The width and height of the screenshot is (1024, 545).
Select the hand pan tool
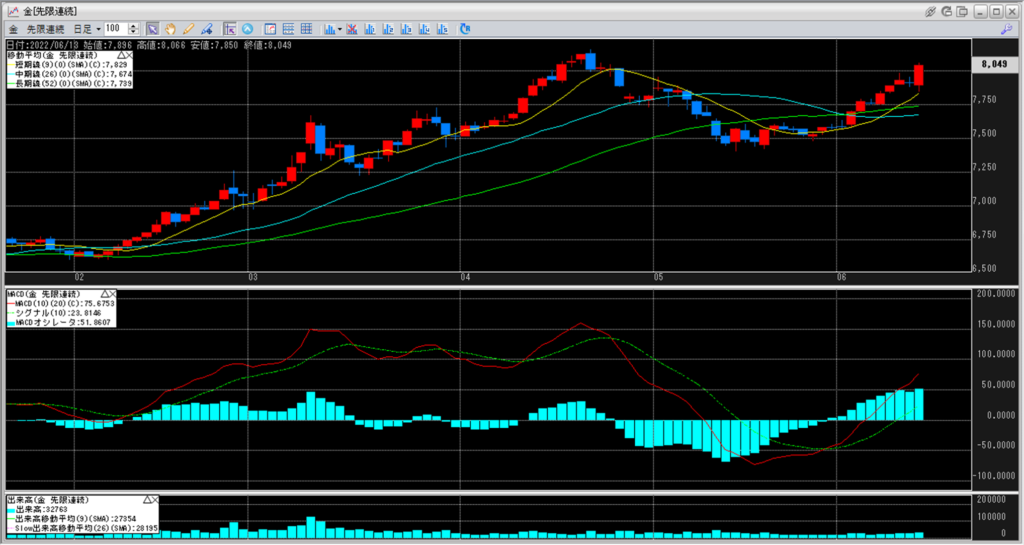pos(169,29)
